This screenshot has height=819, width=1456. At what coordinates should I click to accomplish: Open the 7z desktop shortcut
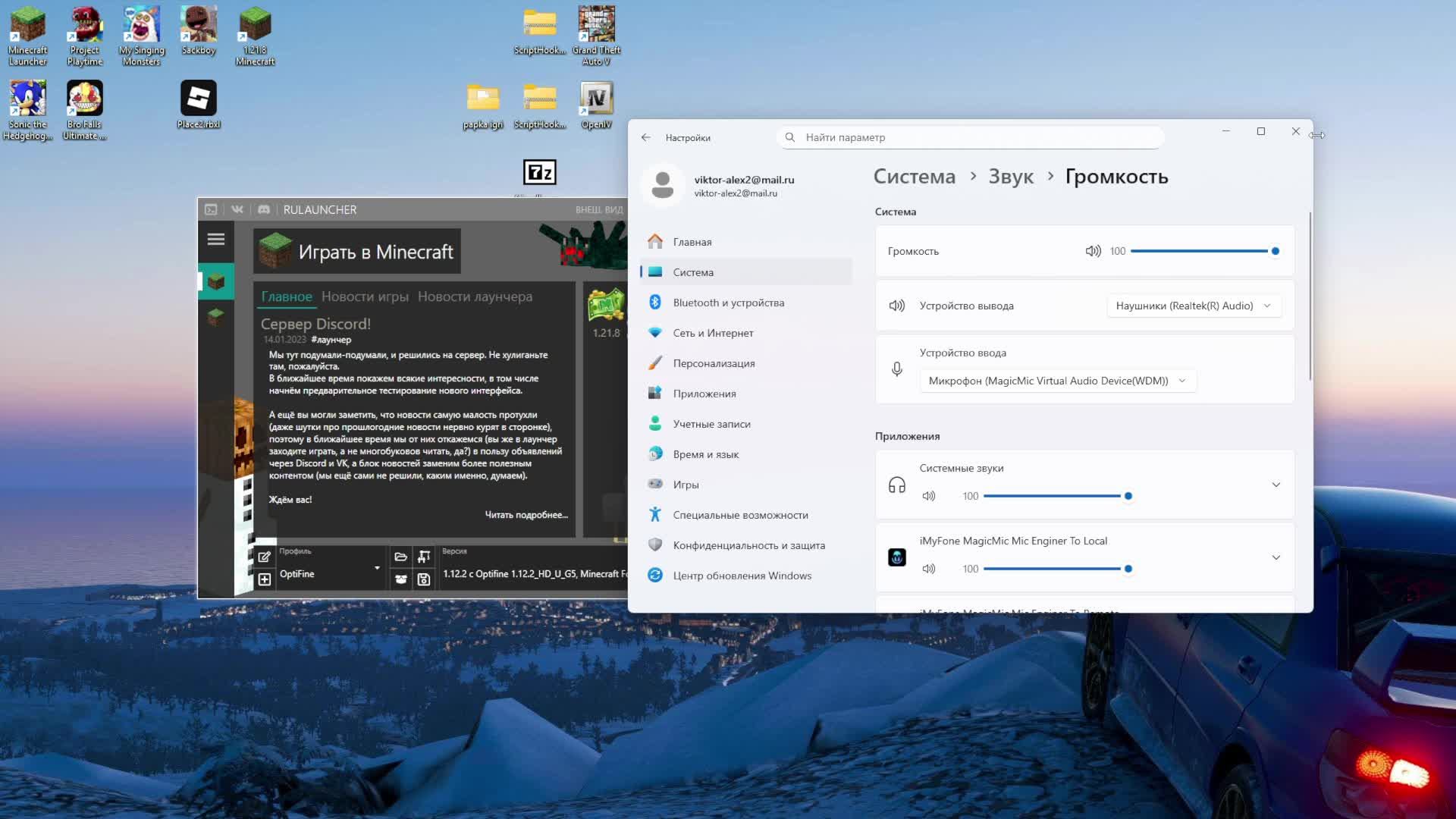(x=539, y=173)
